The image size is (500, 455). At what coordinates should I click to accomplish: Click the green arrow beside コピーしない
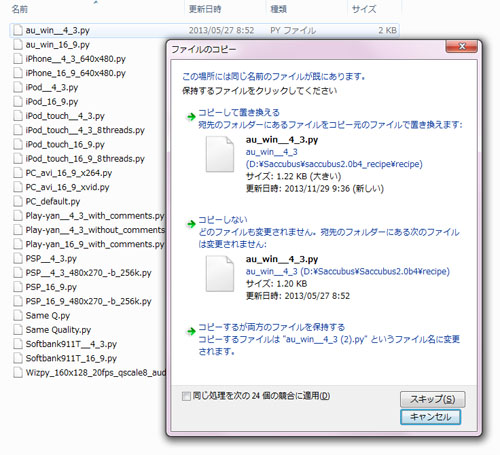tap(191, 224)
